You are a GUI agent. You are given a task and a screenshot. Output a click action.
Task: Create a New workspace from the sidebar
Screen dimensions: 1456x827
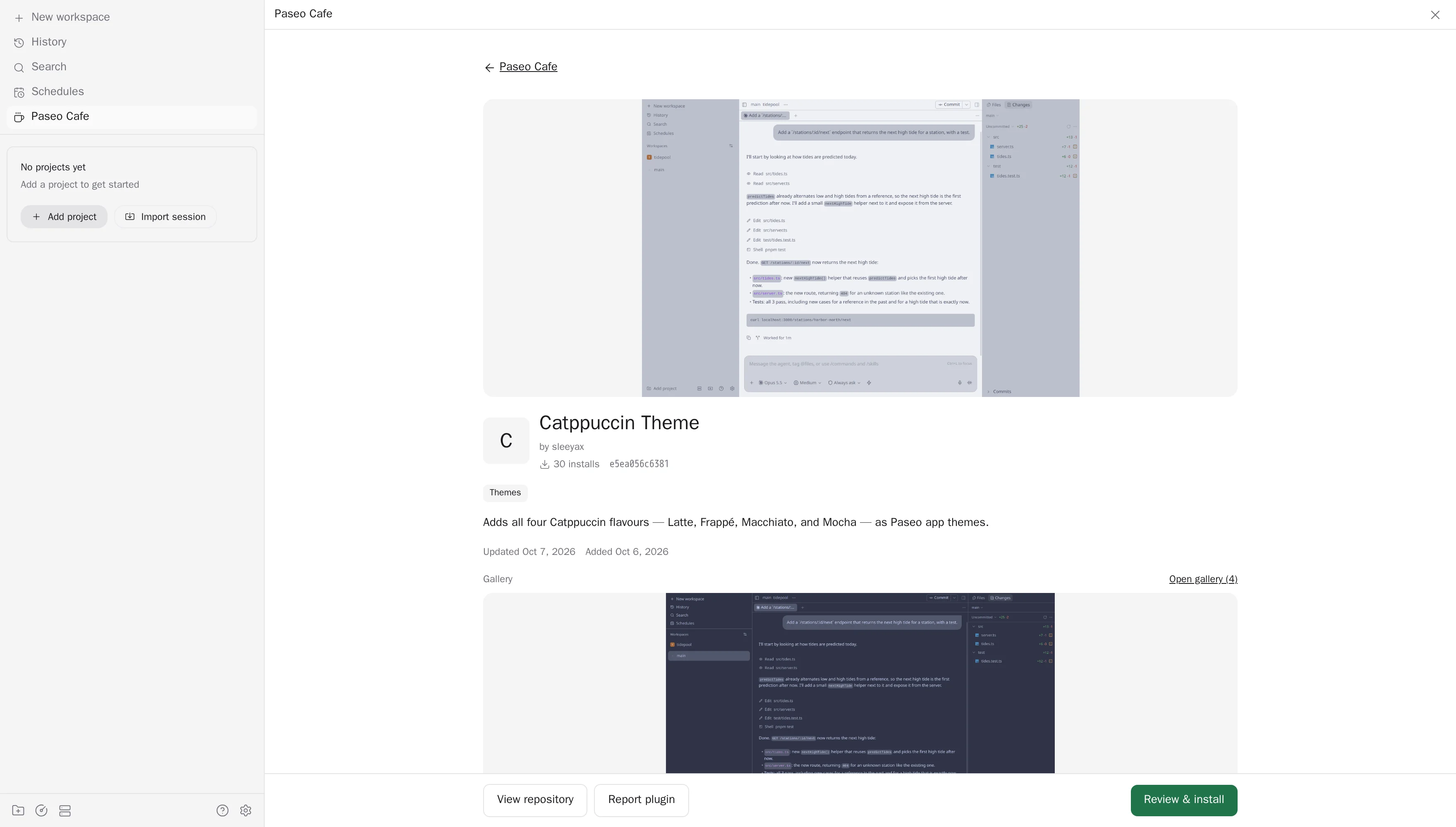pos(132,17)
